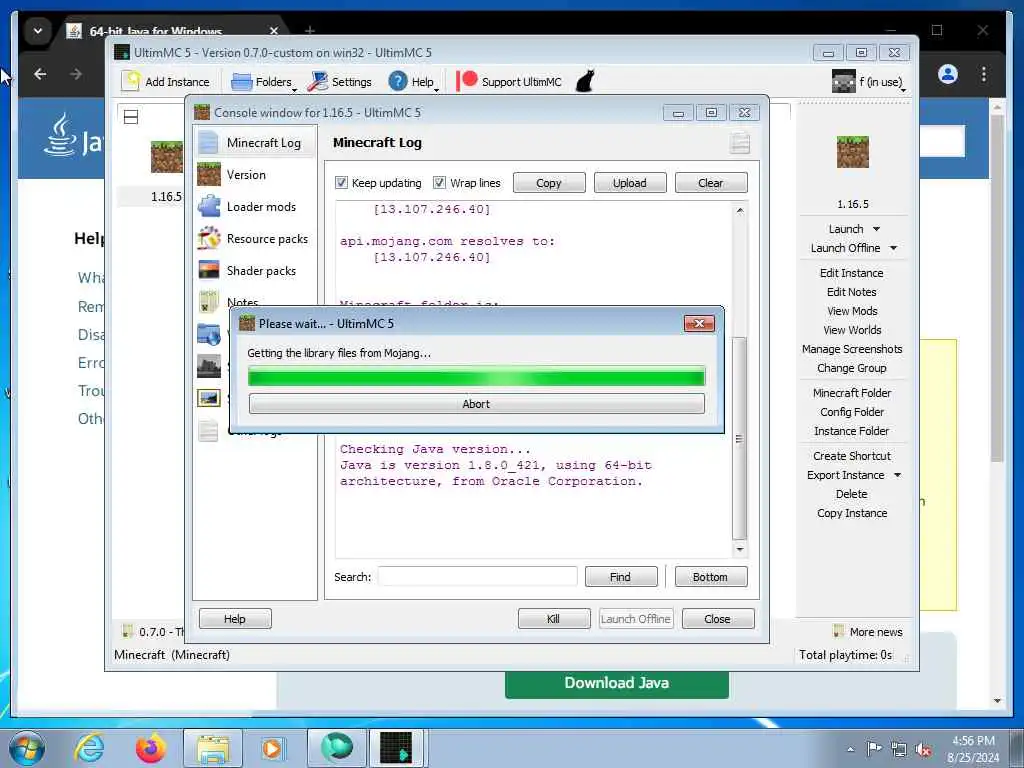
Task: Click the More news link
Action: click(869, 632)
